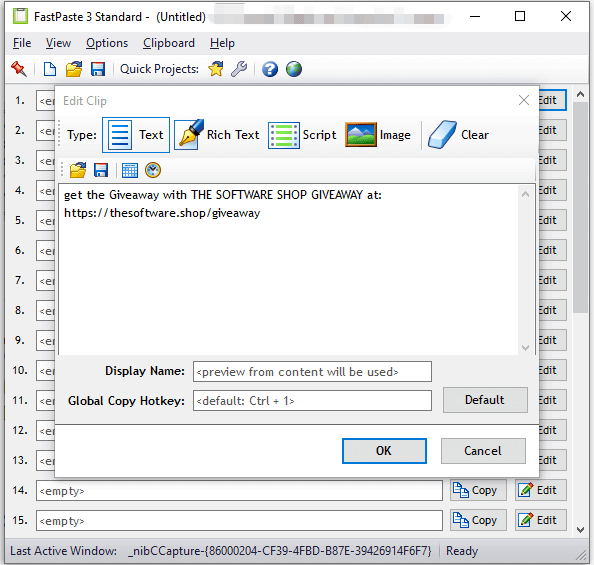Click the globe website icon
Image resolution: width=594 pixels, height=565 pixels.
(x=294, y=69)
